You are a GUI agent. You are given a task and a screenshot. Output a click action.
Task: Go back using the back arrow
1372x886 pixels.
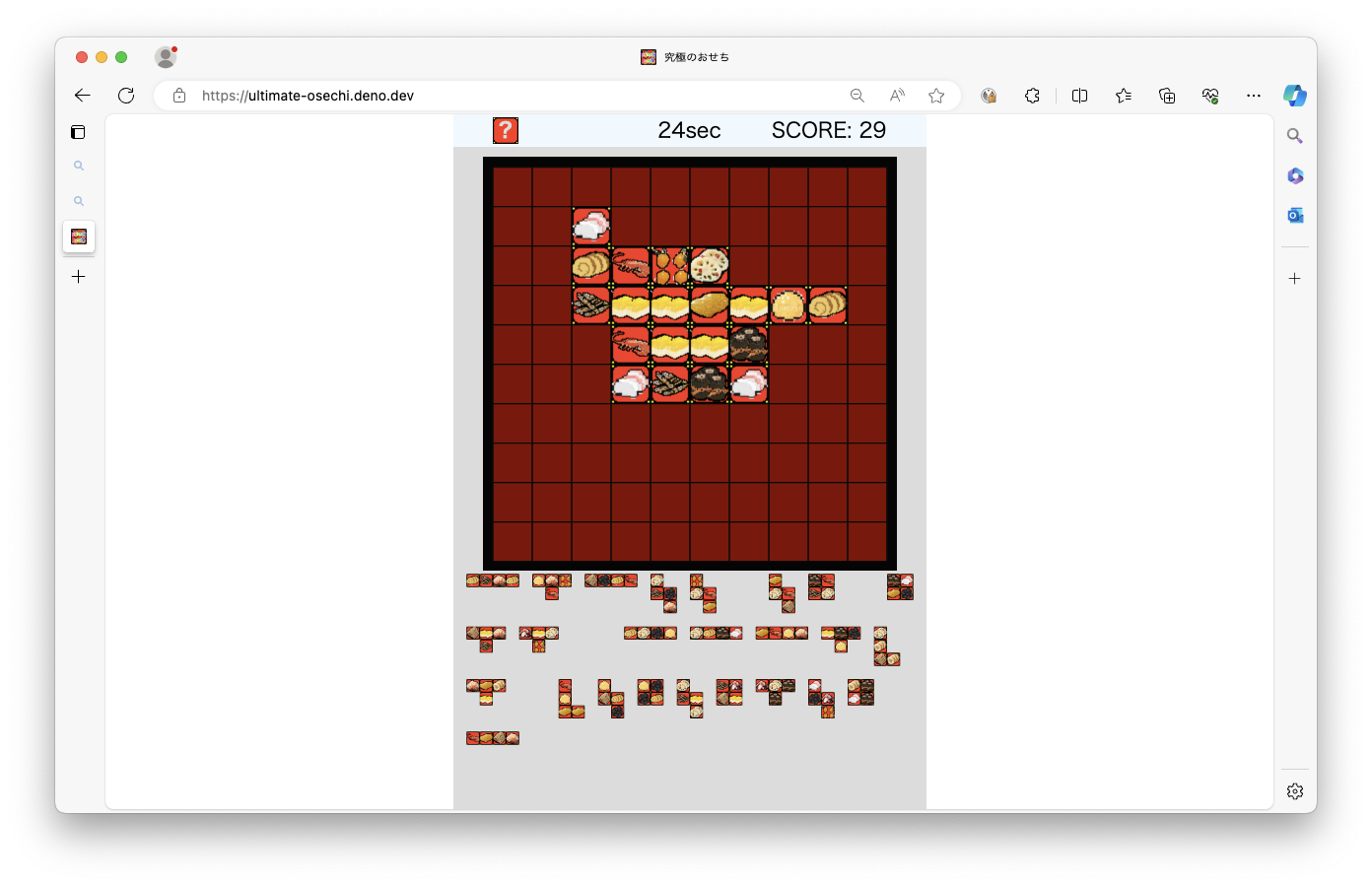(x=83, y=96)
